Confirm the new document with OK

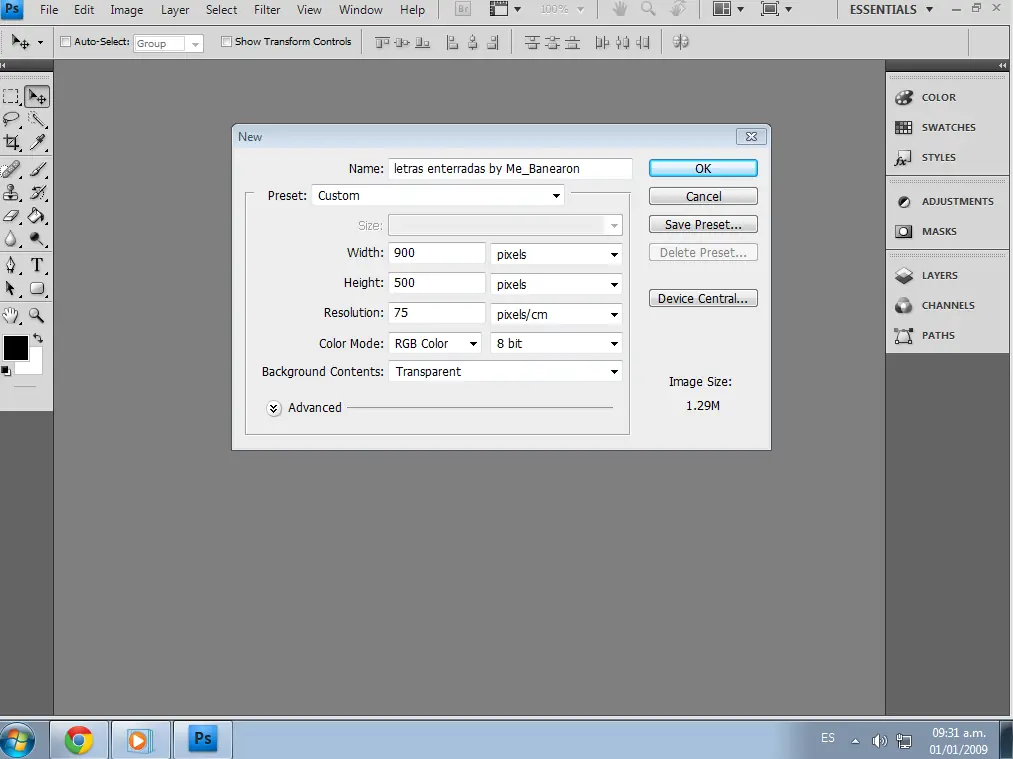tap(703, 169)
